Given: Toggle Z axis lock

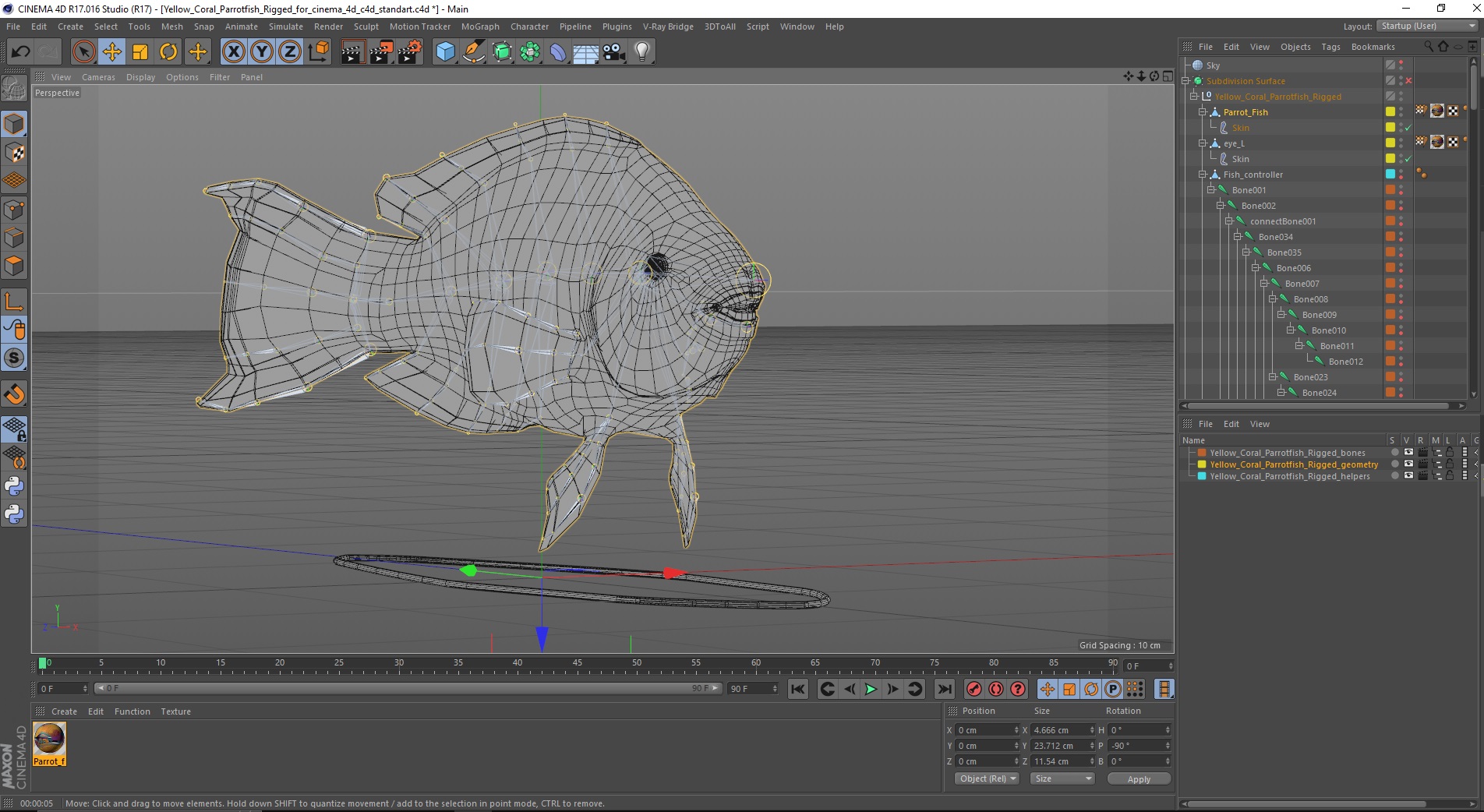Looking at the screenshot, I should 290,52.
